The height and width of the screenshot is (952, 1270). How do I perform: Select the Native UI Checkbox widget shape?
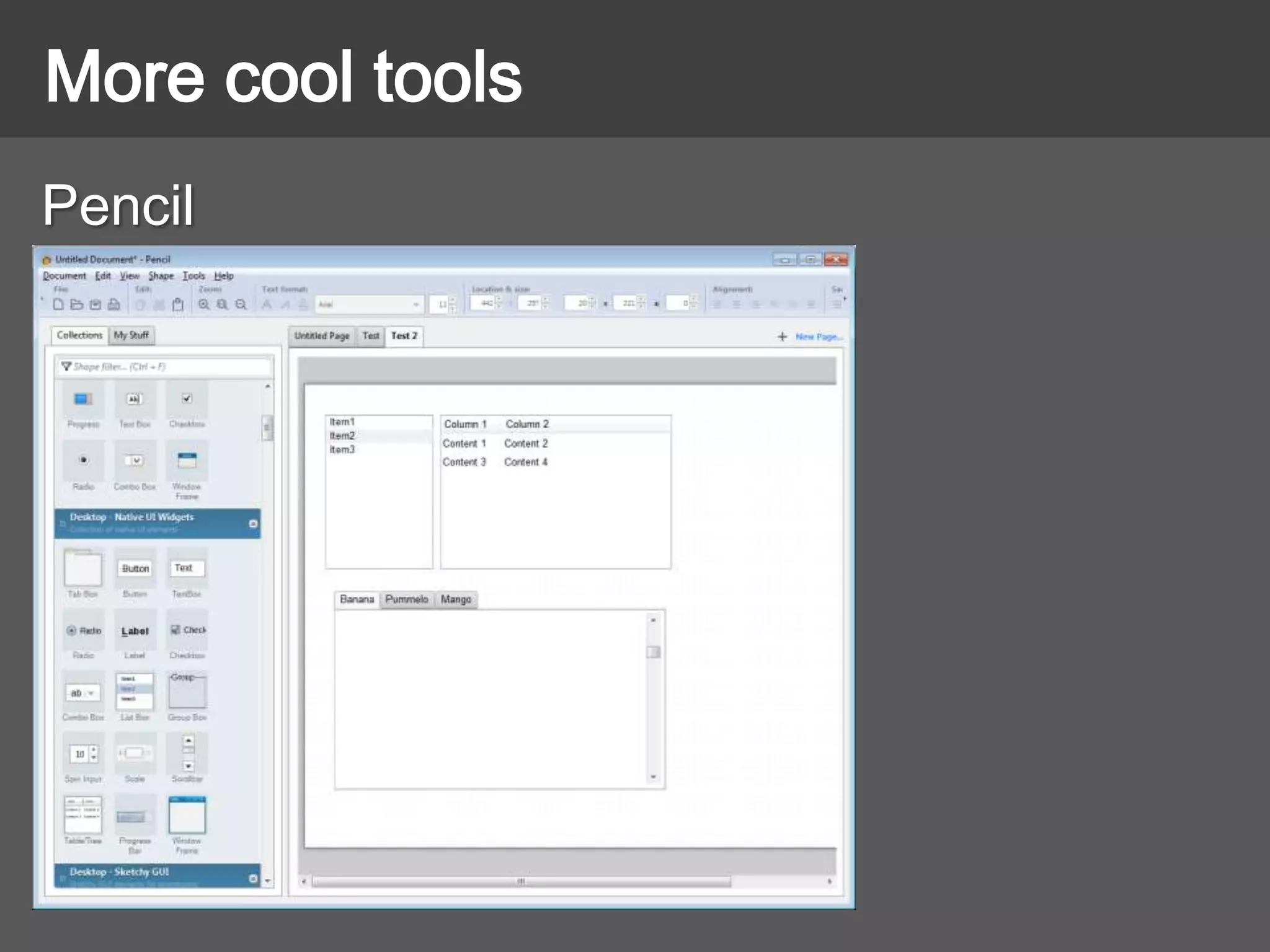[x=187, y=631]
